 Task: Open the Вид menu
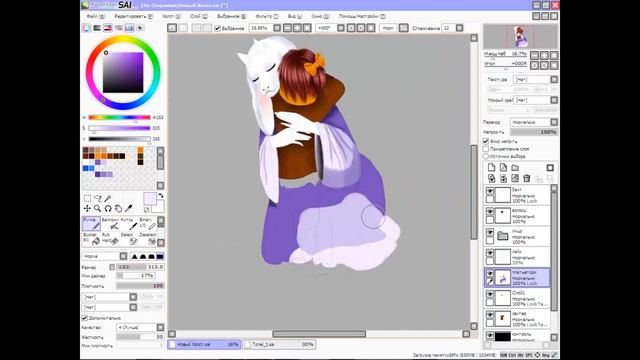[295, 16]
